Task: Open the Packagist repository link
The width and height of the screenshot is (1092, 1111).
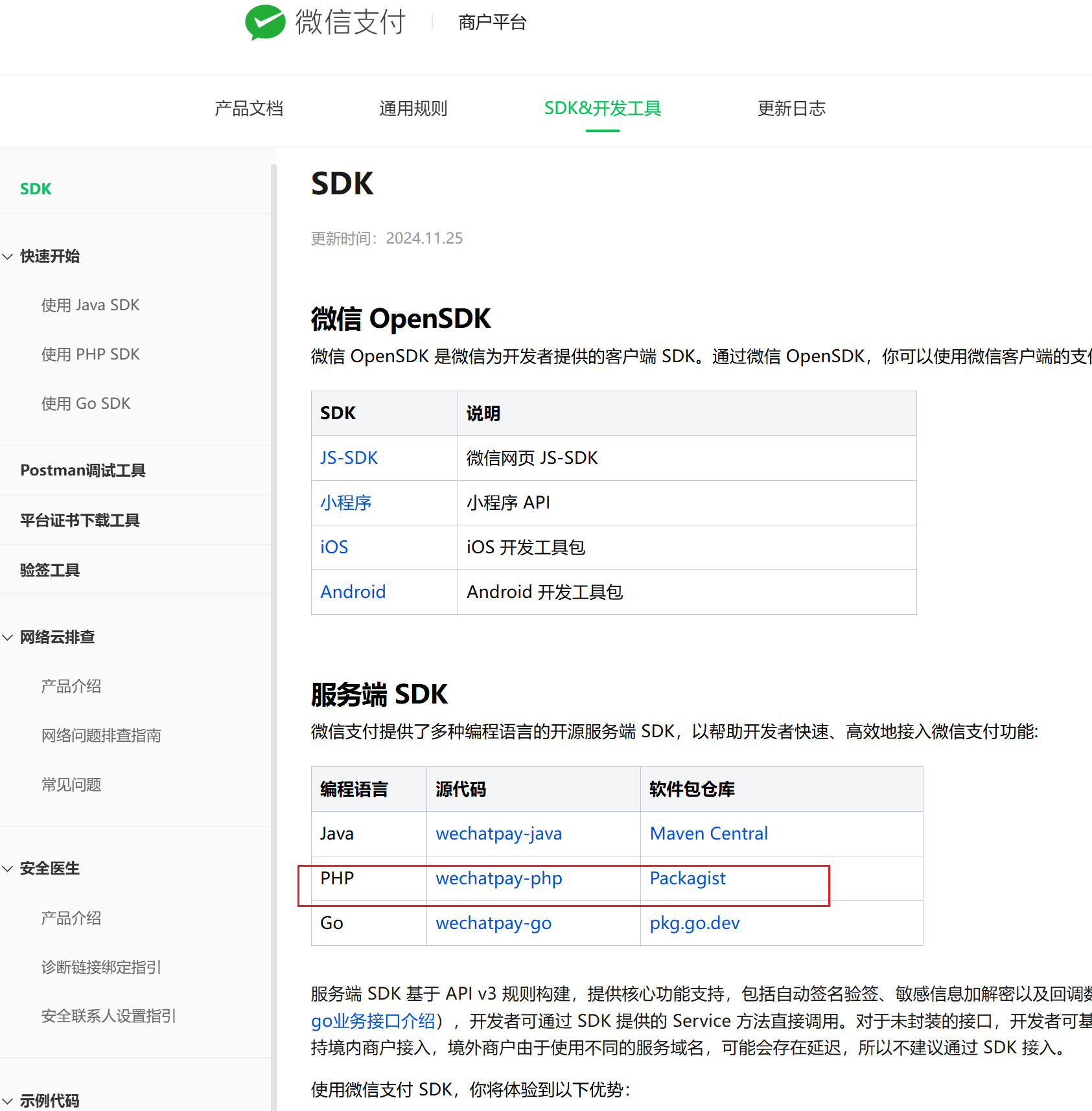Action: pos(688,878)
